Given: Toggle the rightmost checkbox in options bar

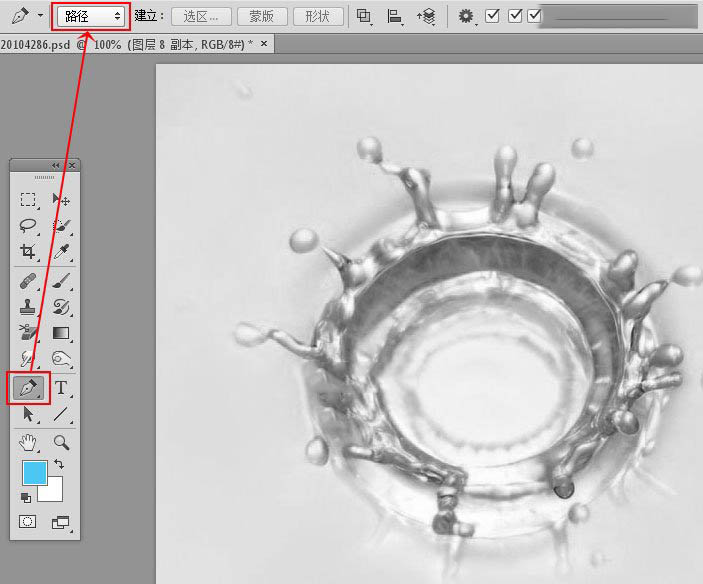Looking at the screenshot, I should click(x=534, y=16).
